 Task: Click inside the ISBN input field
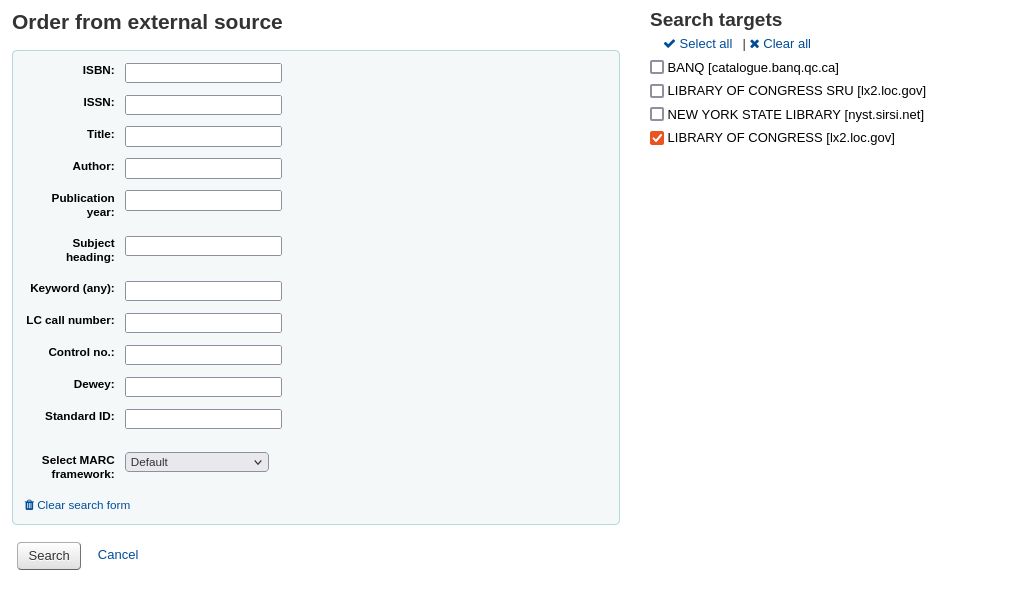tap(203, 72)
